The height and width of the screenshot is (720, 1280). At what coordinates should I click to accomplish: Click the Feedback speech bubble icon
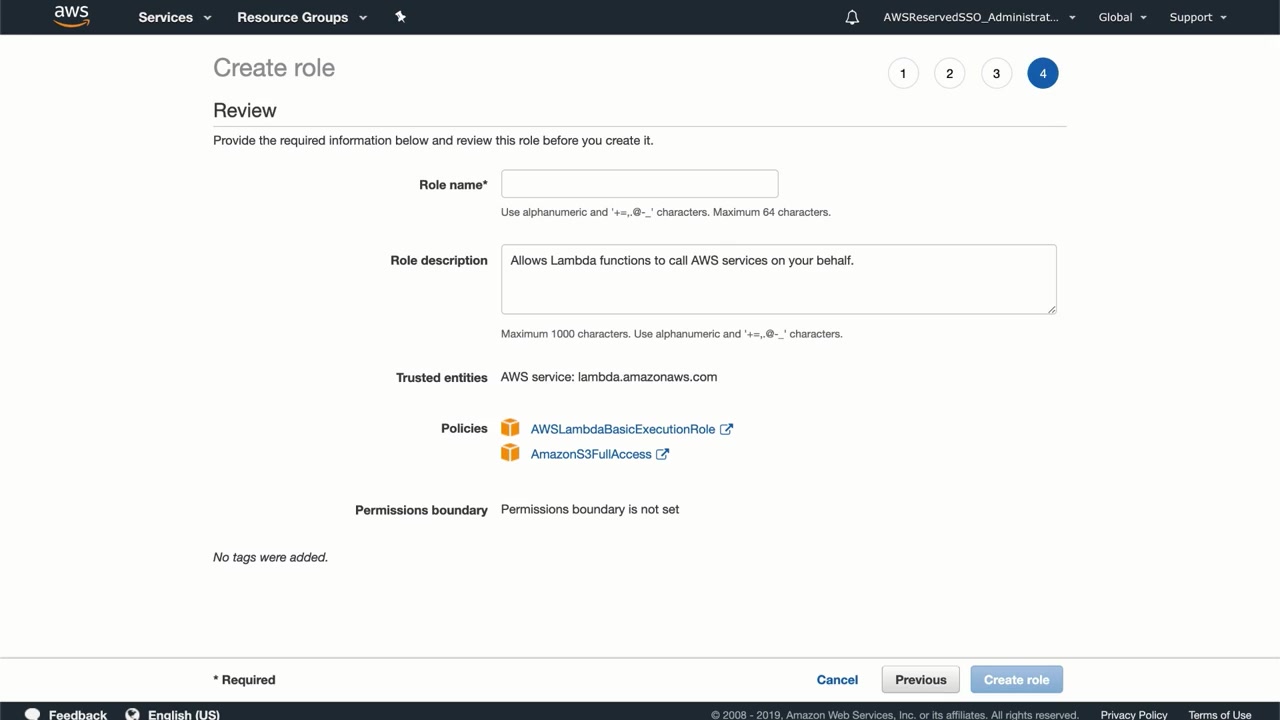tap(32, 714)
